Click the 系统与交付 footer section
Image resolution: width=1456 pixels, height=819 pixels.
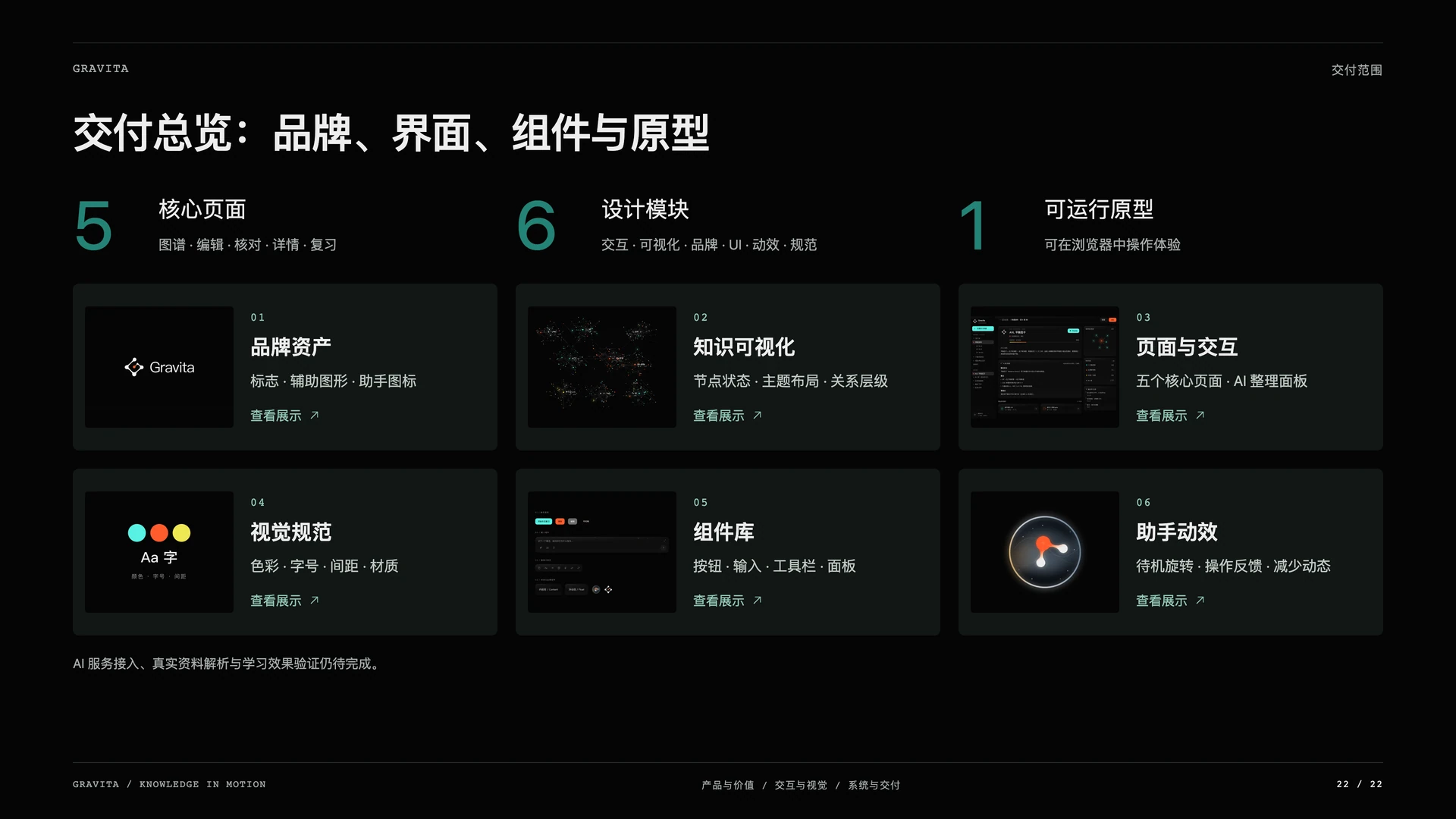click(874, 785)
